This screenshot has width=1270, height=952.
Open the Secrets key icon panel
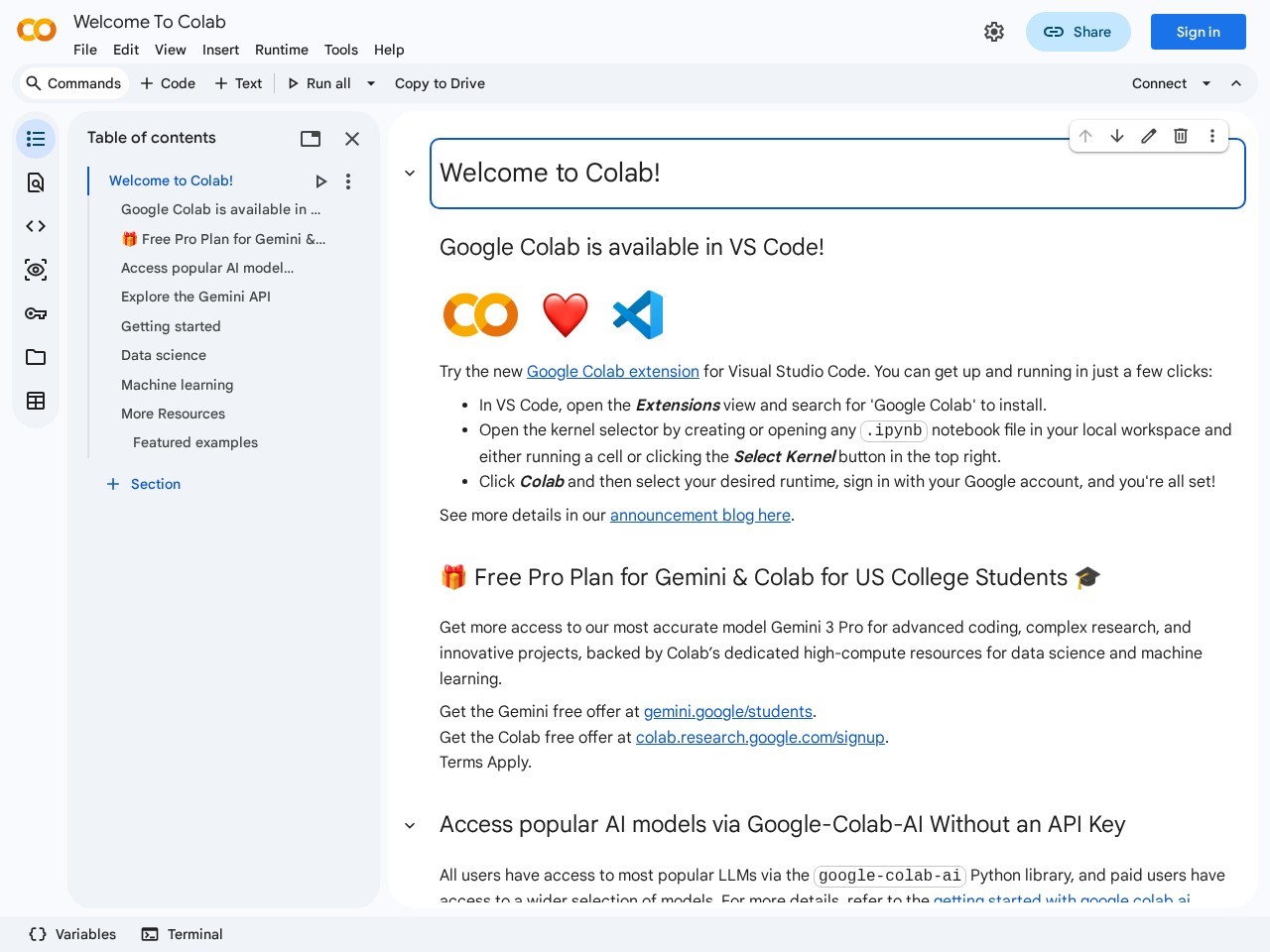pyautogui.click(x=36, y=313)
